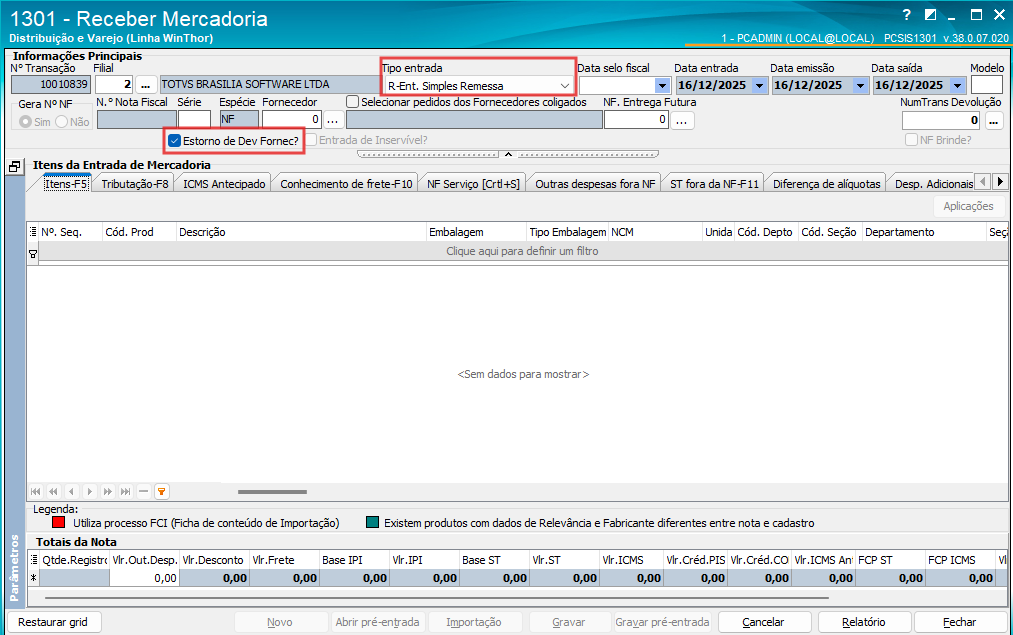The width and height of the screenshot is (1013, 635).
Task: Open Diferença de alíquotas tab
Action: click(x=826, y=184)
